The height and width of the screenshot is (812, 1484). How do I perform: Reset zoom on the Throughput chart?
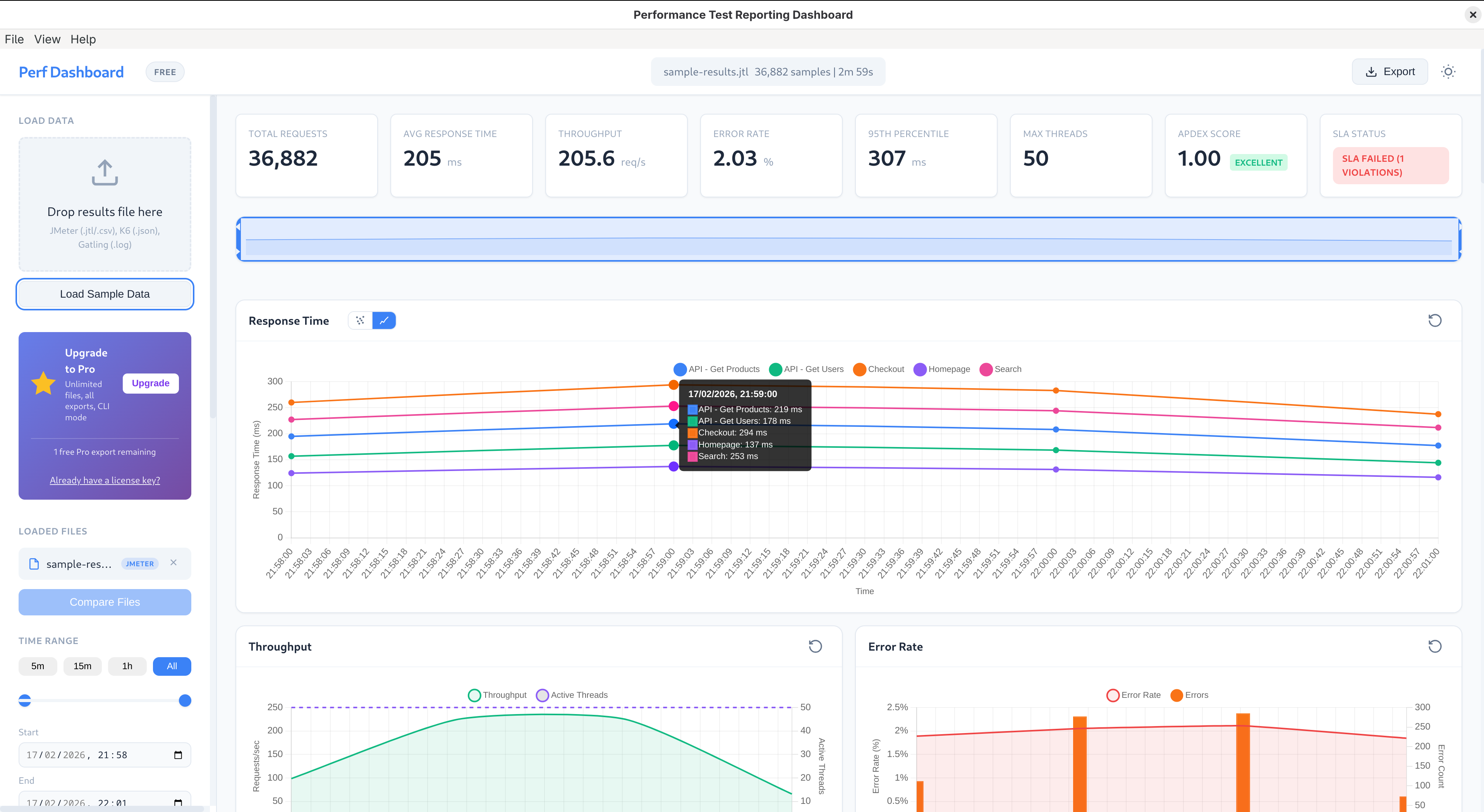point(815,646)
